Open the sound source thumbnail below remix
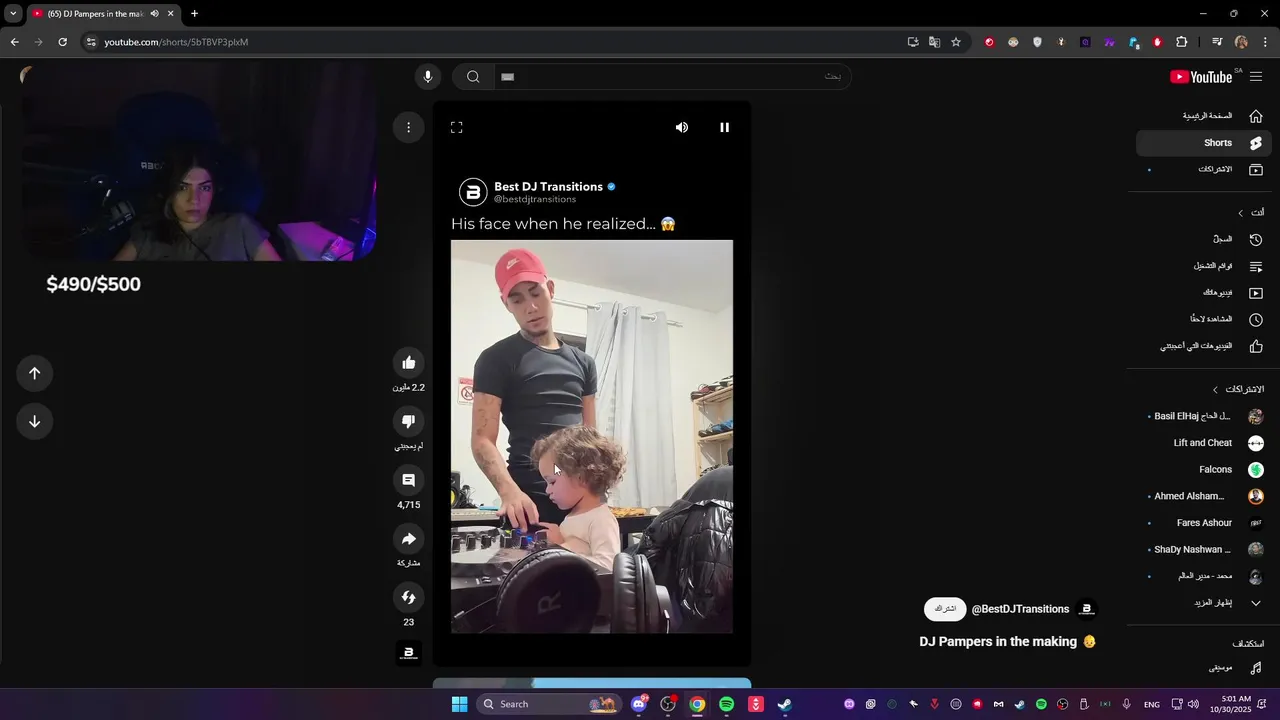 (408, 653)
